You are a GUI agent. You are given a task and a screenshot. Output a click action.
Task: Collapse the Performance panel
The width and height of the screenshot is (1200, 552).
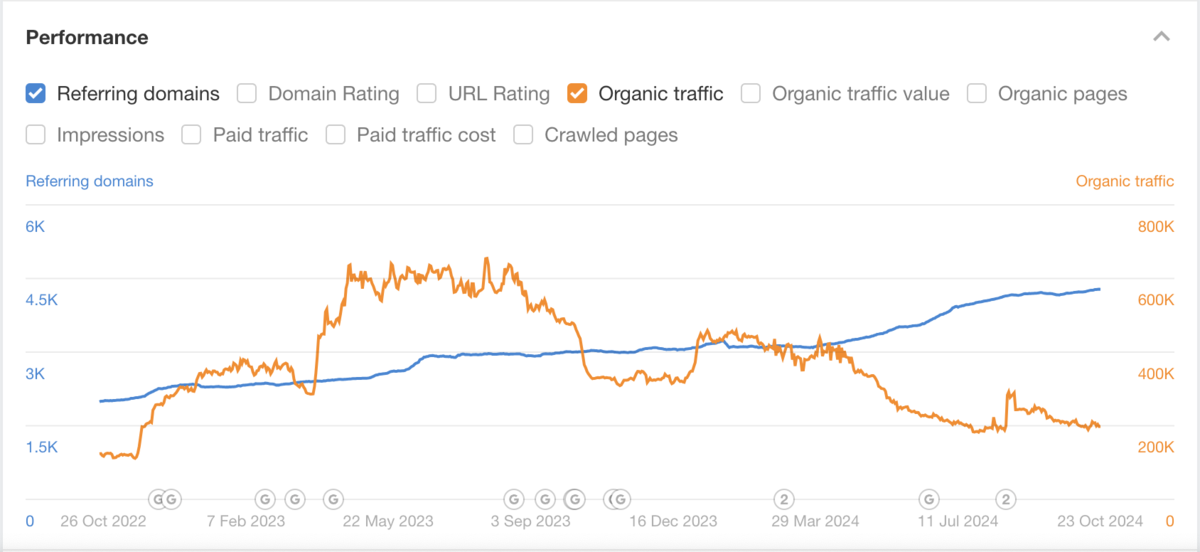click(x=1161, y=37)
